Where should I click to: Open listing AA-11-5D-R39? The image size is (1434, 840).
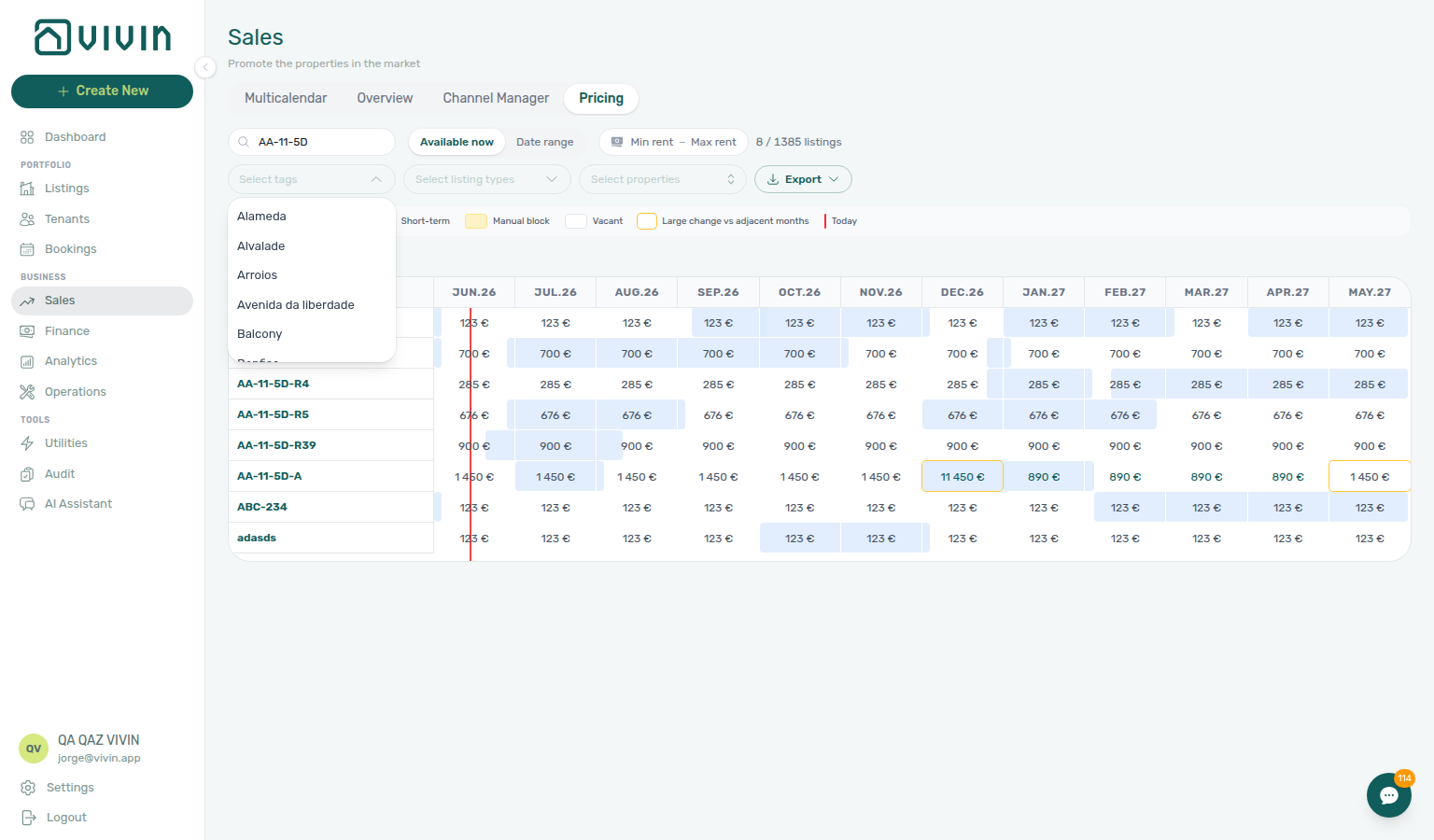276,445
